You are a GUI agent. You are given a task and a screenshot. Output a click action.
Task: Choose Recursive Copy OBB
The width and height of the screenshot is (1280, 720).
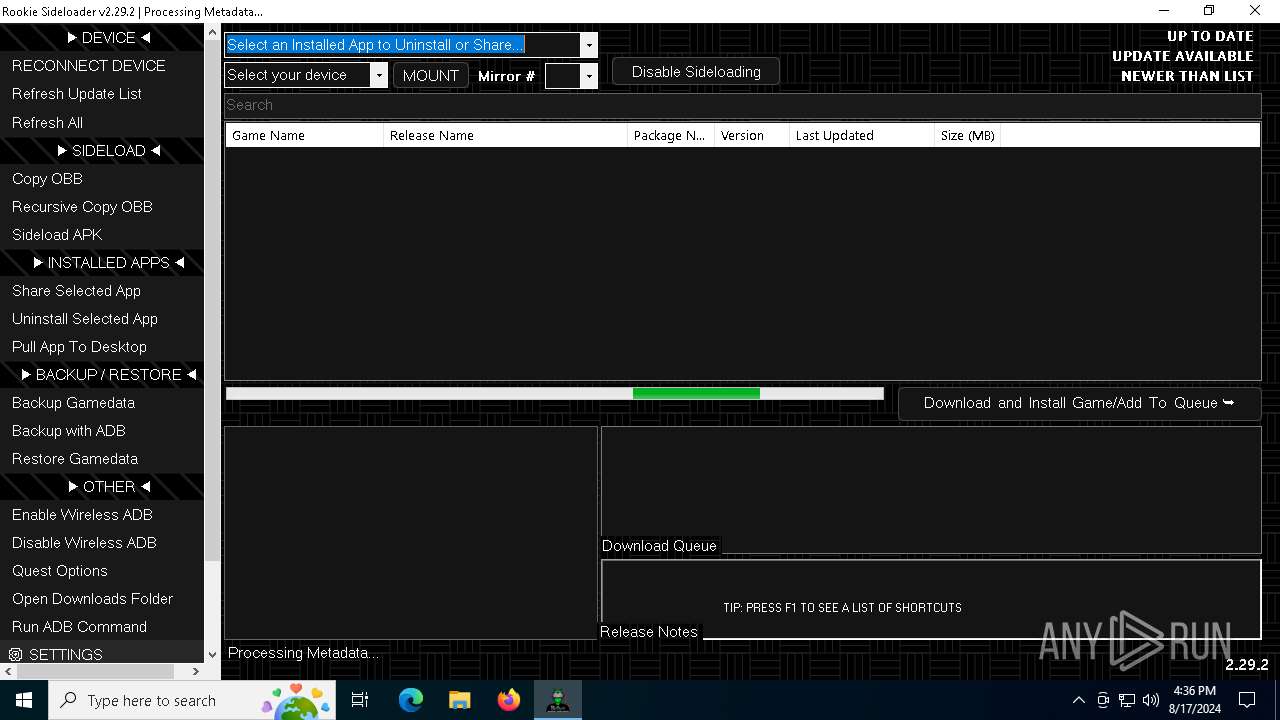pyautogui.click(x=82, y=206)
